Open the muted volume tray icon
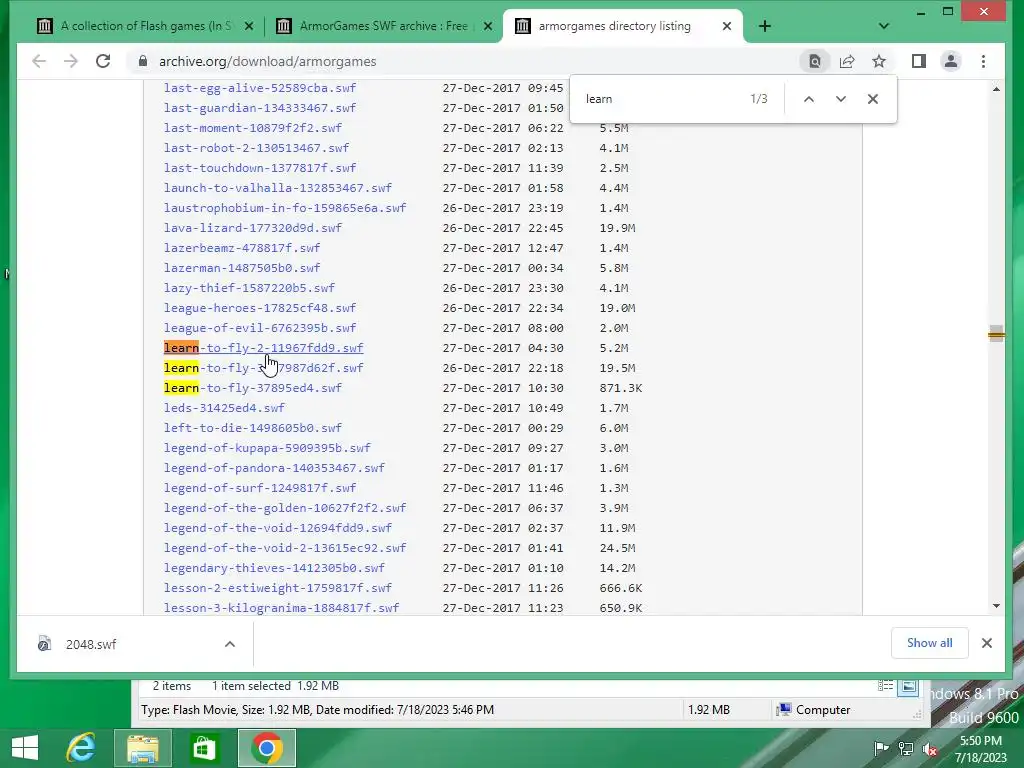The width and height of the screenshot is (1024, 768). tap(930, 749)
